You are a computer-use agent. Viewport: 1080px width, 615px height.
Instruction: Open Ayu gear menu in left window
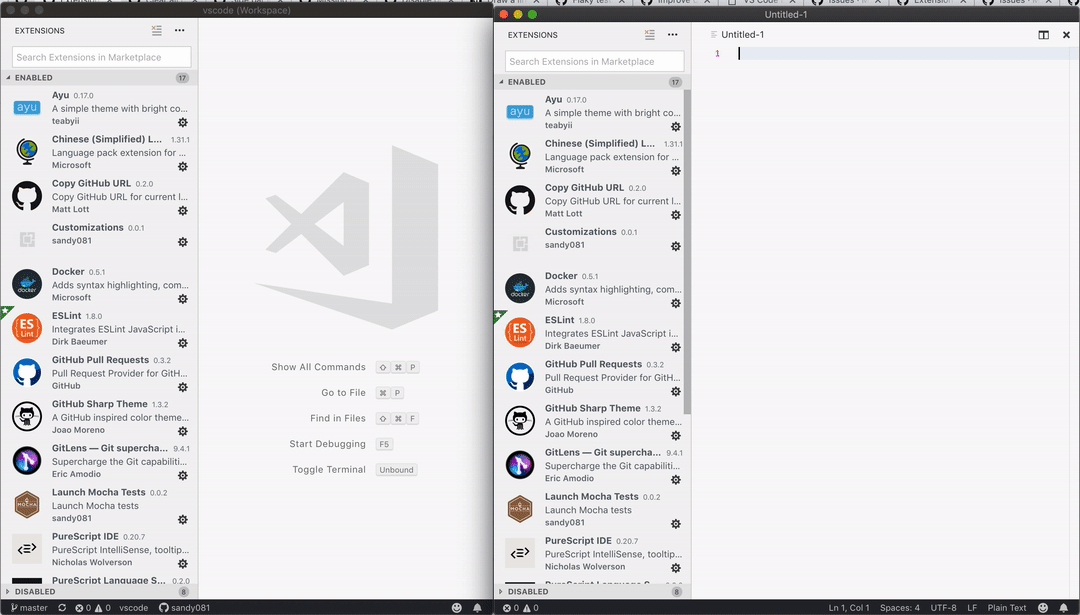pos(183,123)
